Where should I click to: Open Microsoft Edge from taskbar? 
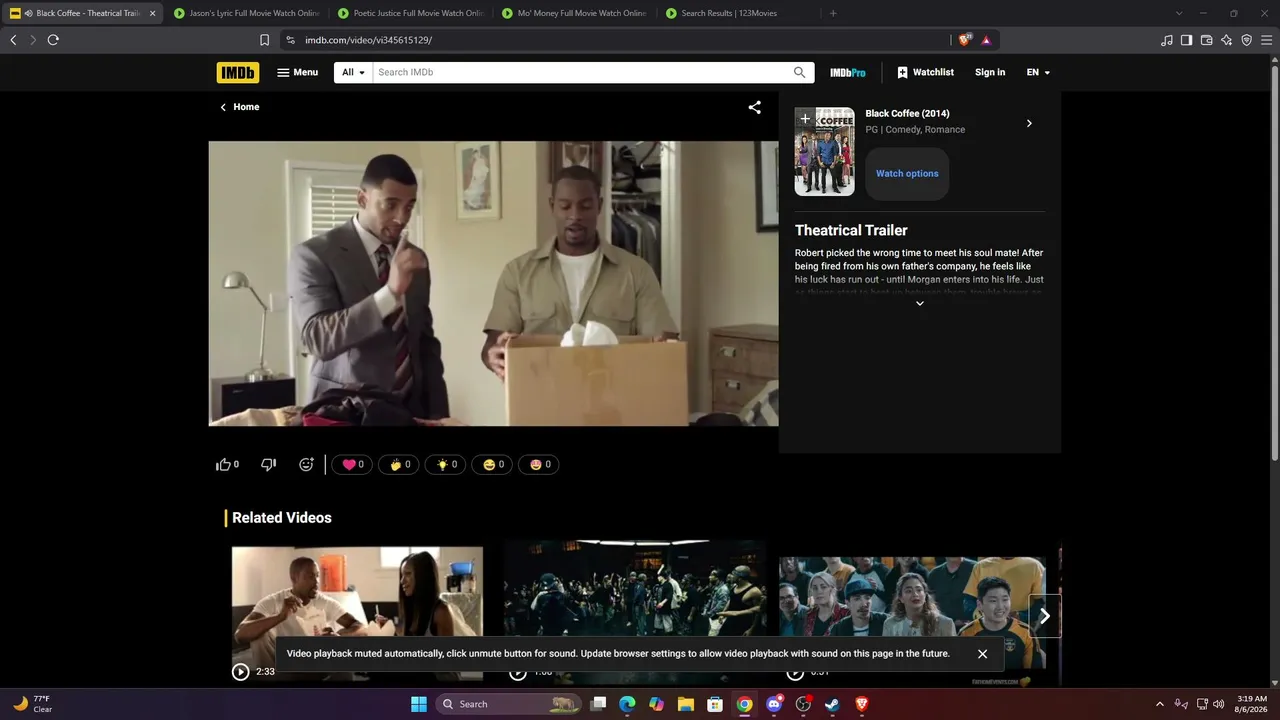tap(627, 704)
